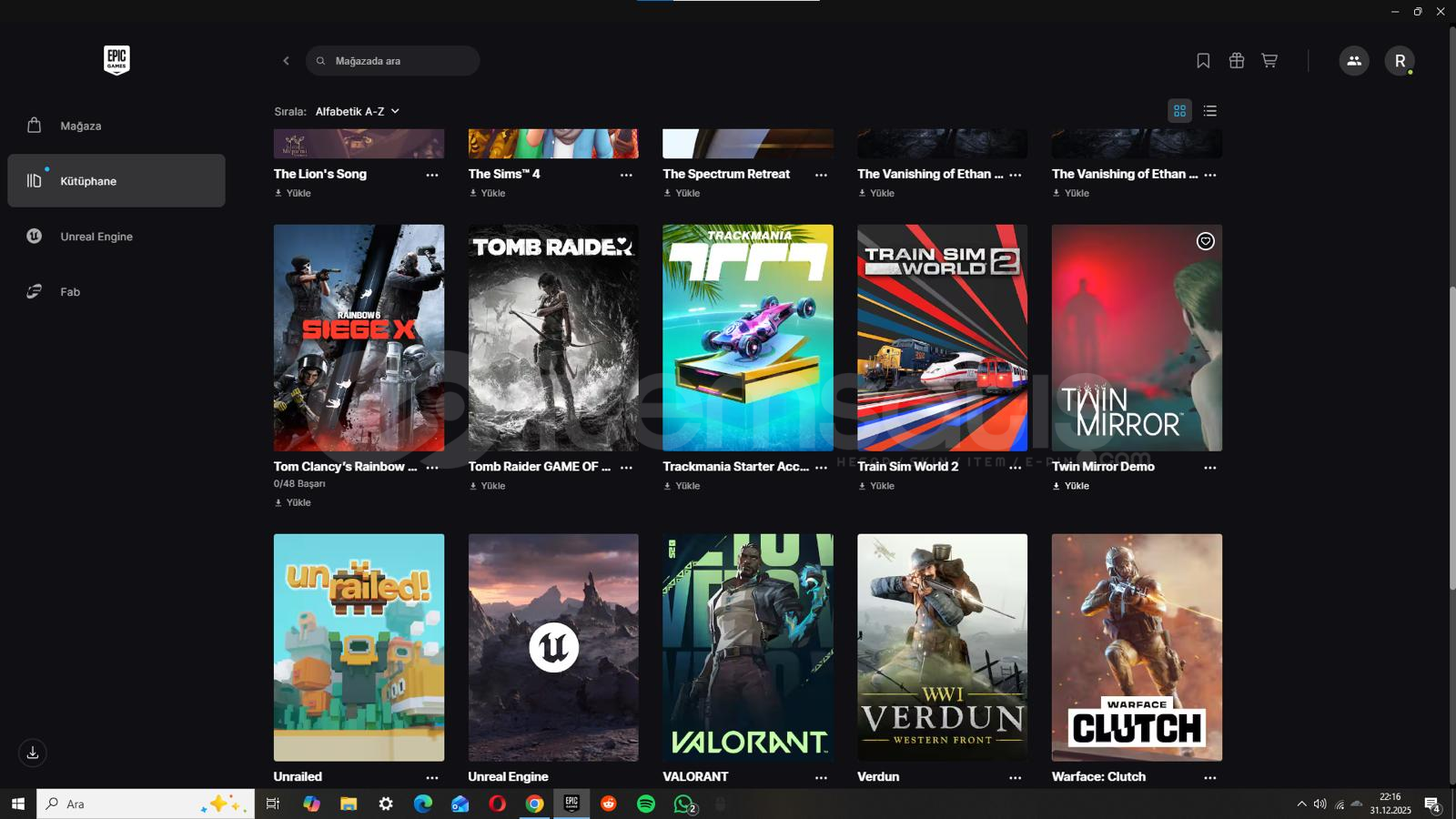This screenshot has height=819, width=1456.
Task: Open Google Chrome from the taskbar
Action: coord(534,804)
